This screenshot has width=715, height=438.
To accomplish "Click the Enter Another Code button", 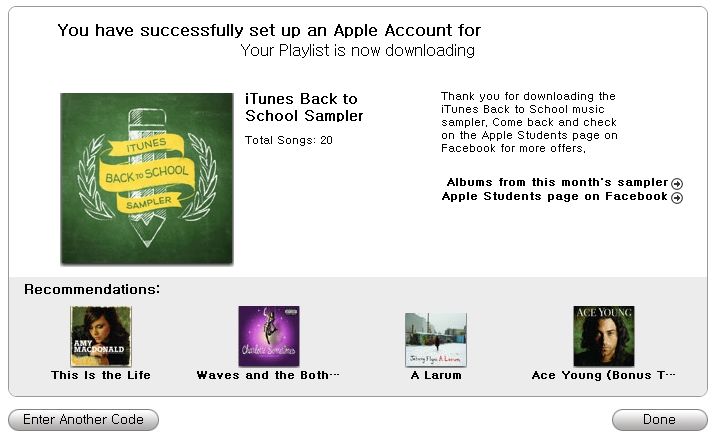I will click(83, 420).
